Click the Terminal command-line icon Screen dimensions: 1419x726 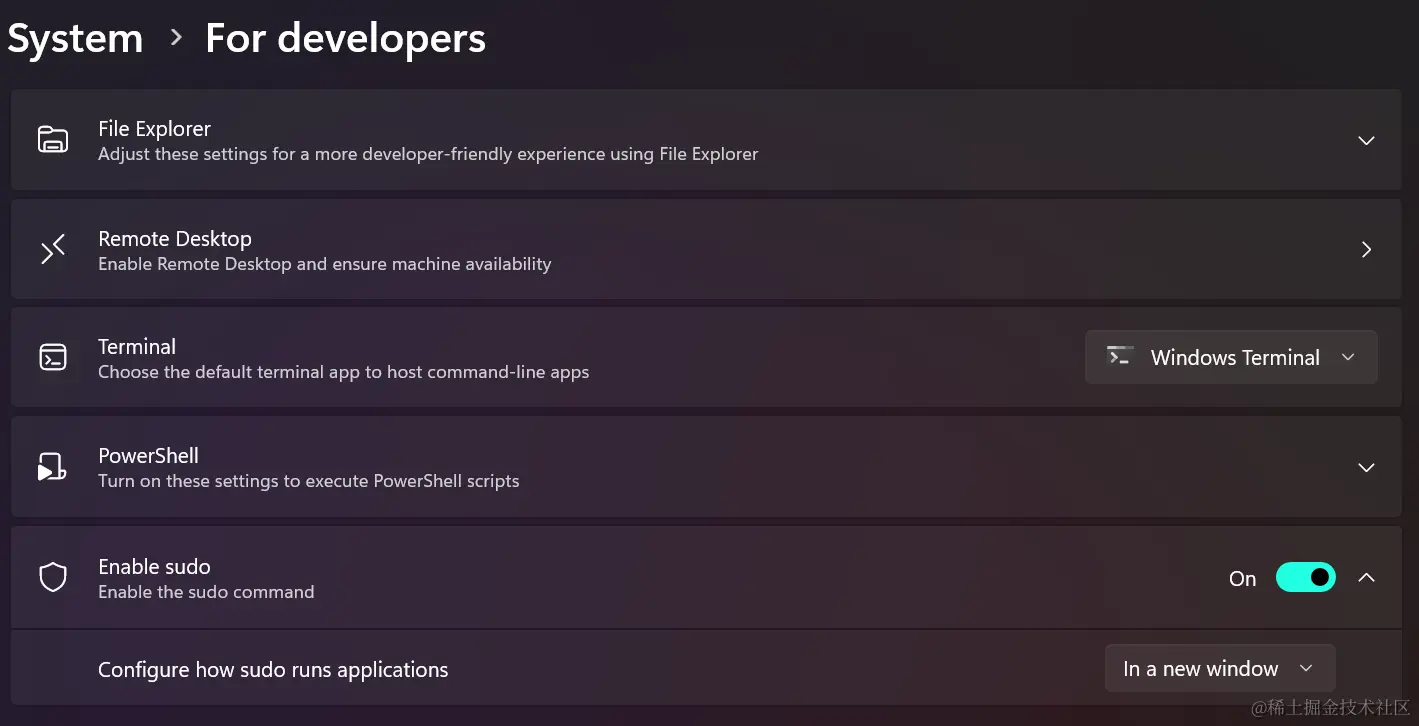pyautogui.click(x=52, y=357)
